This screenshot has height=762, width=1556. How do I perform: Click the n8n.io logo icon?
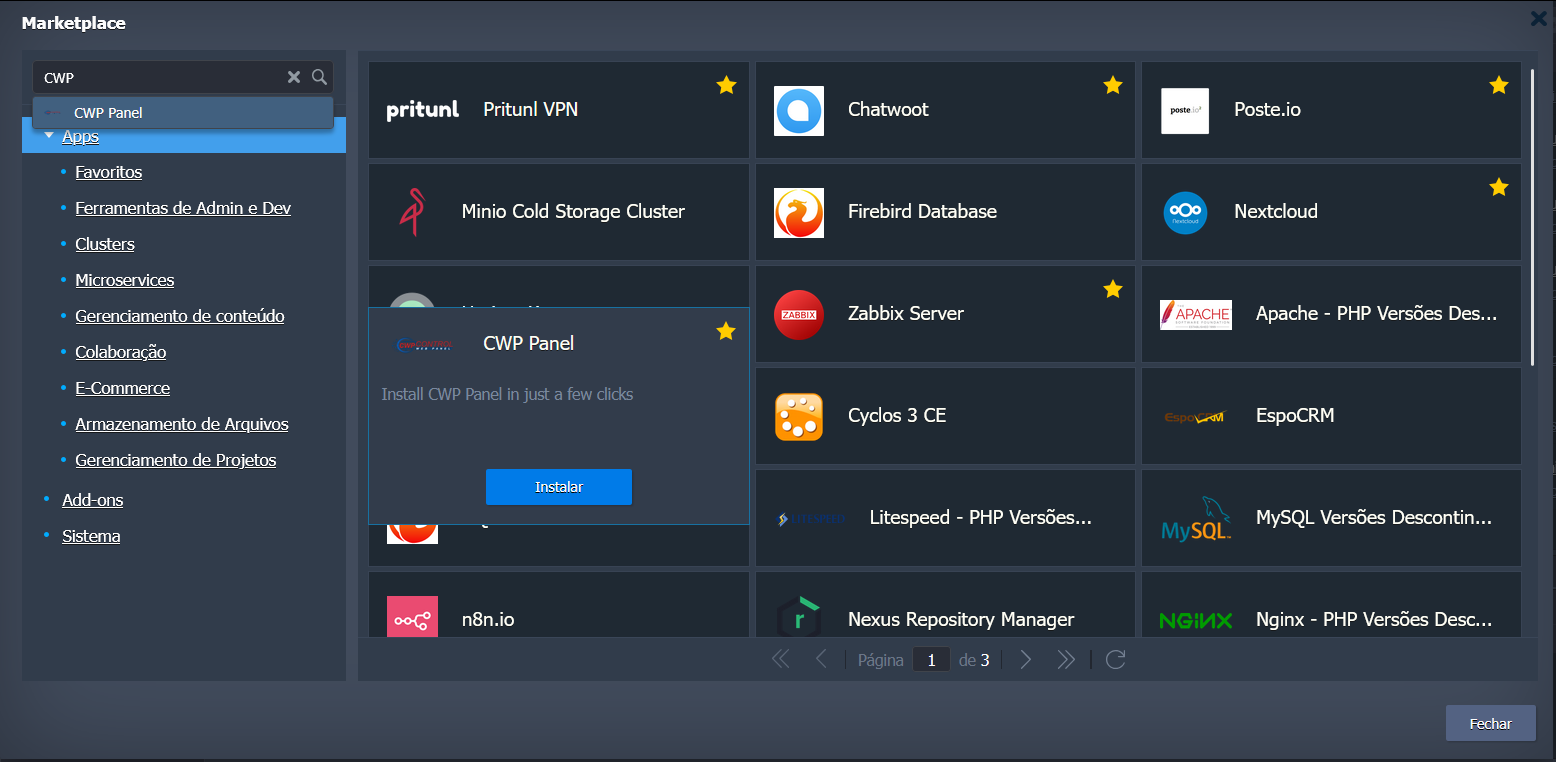click(x=412, y=616)
